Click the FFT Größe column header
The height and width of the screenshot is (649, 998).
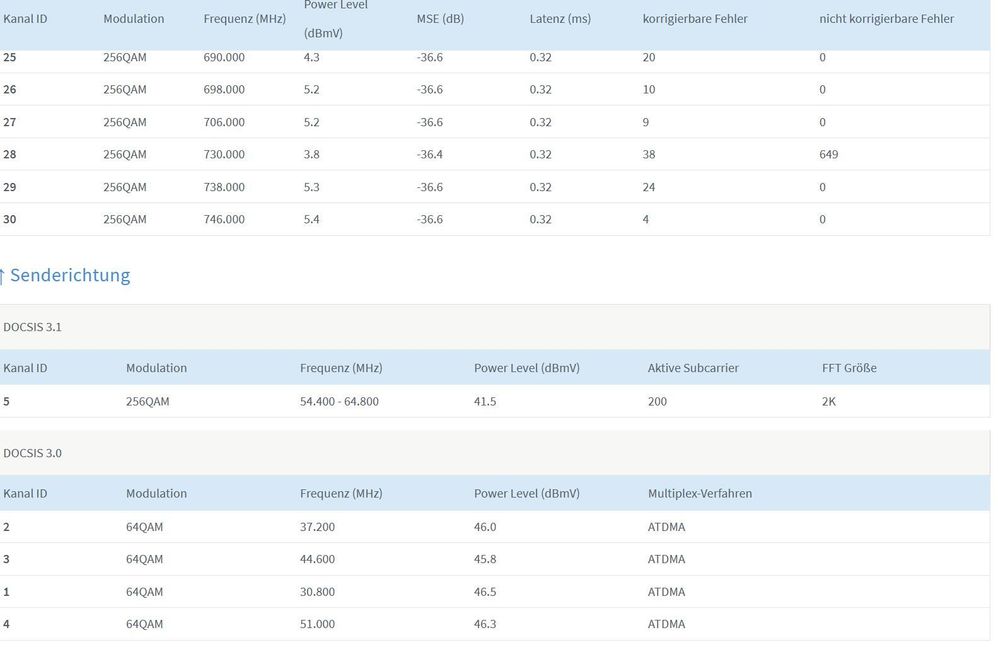pos(849,368)
